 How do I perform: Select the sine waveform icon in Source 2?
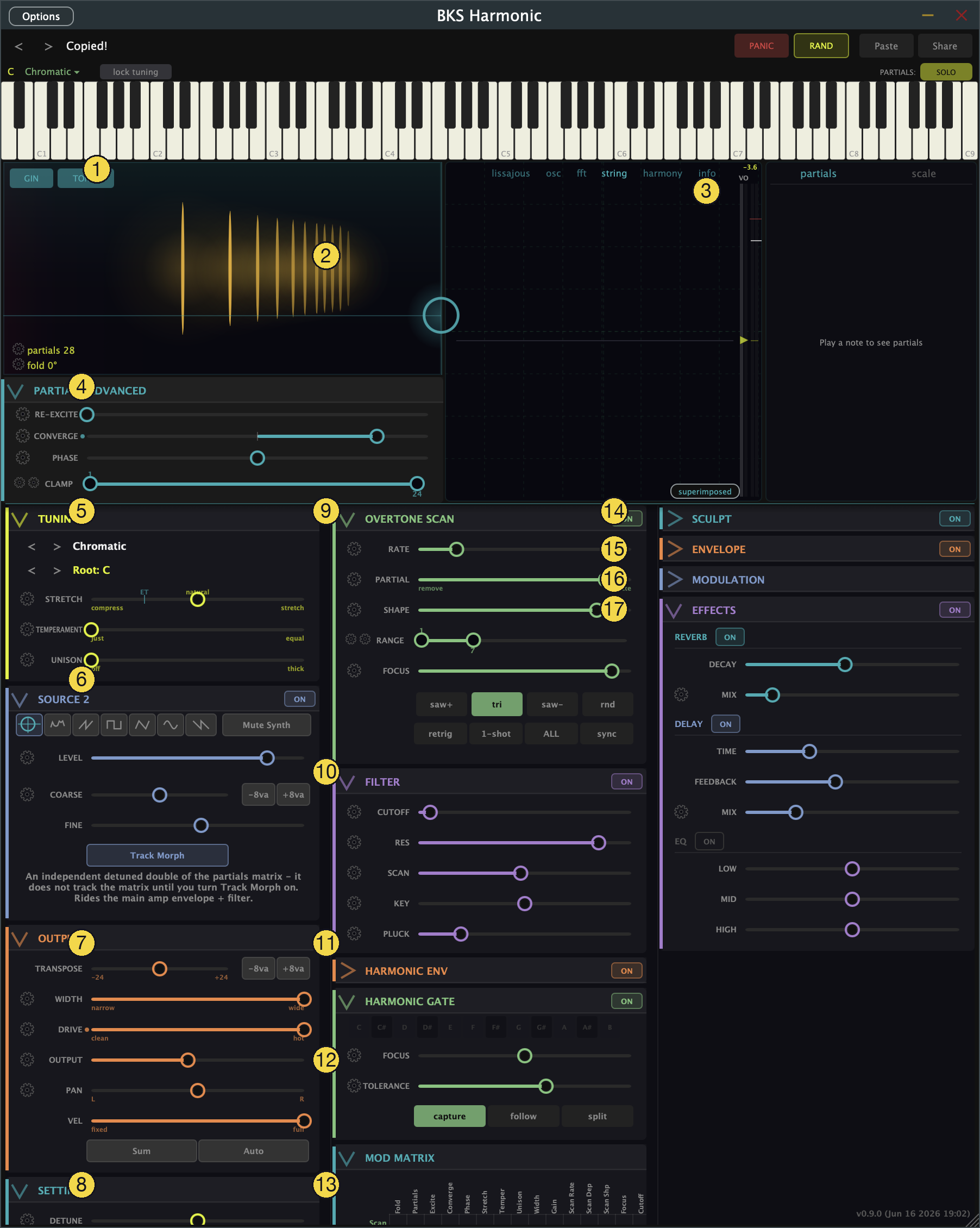pos(170,724)
